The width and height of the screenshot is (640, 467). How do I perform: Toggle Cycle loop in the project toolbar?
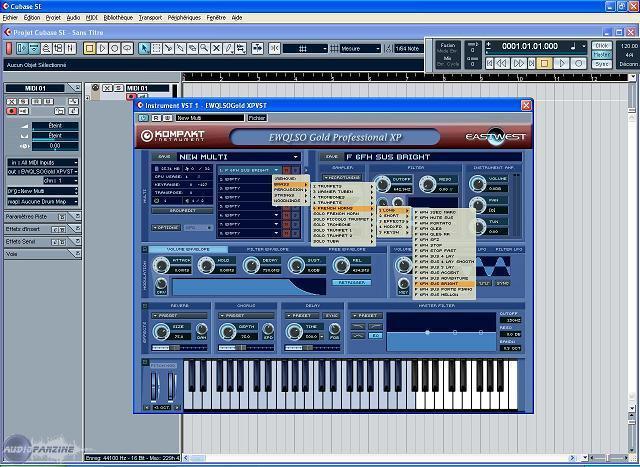(127, 49)
